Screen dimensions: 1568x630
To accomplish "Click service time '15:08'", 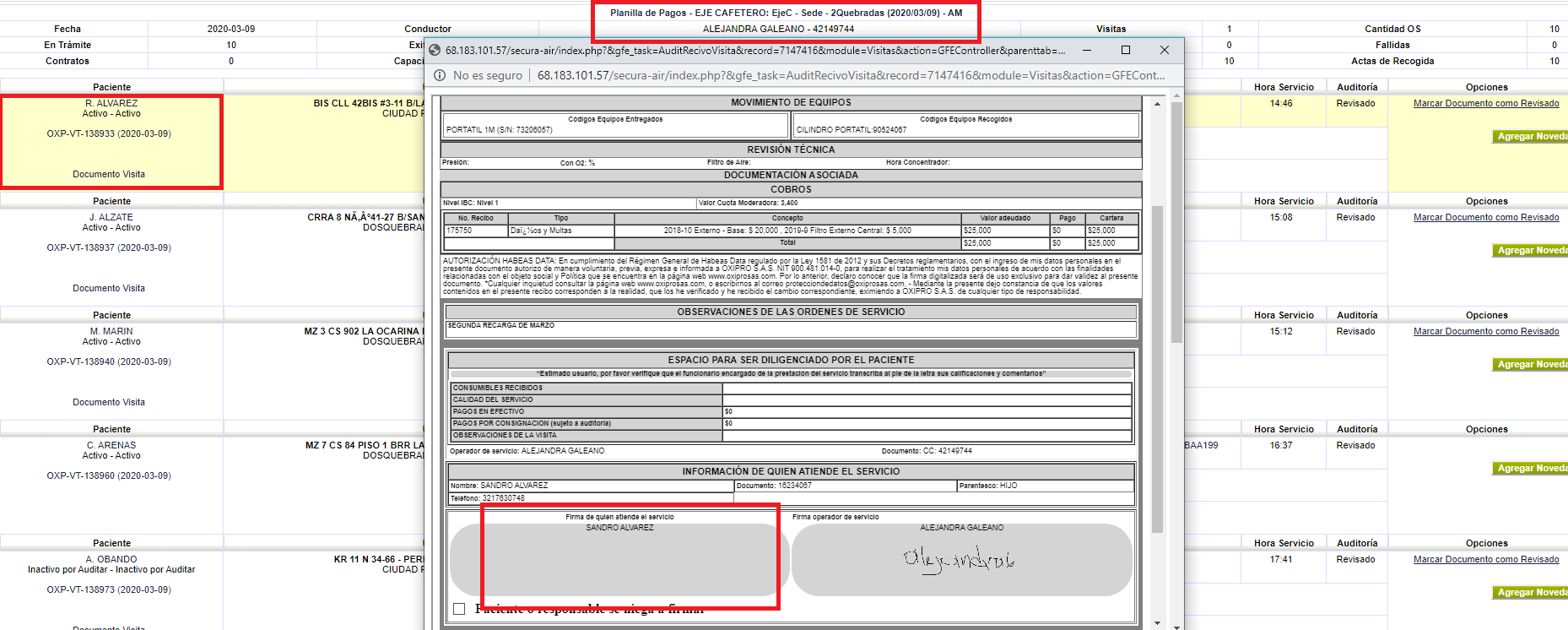I will click(1281, 217).
